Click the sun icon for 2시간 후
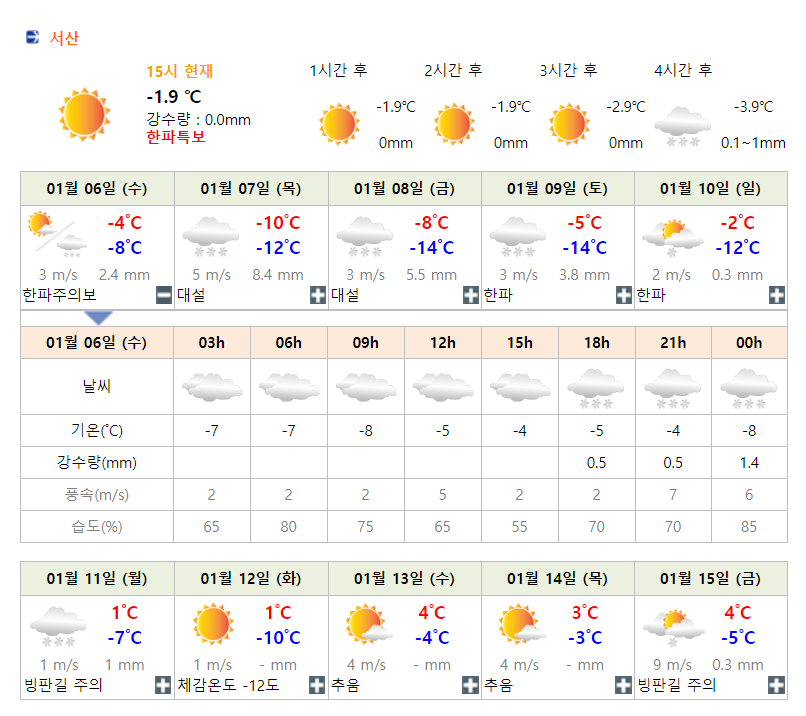This screenshot has width=806, height=716. [454, 124]
